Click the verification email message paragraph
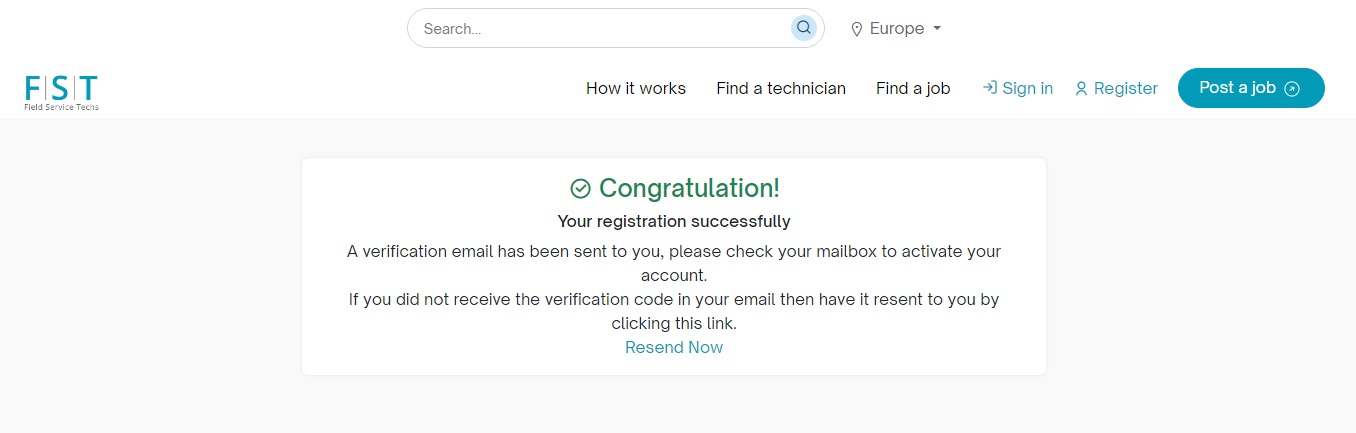 pyautogui.click(x=674, y=263)
